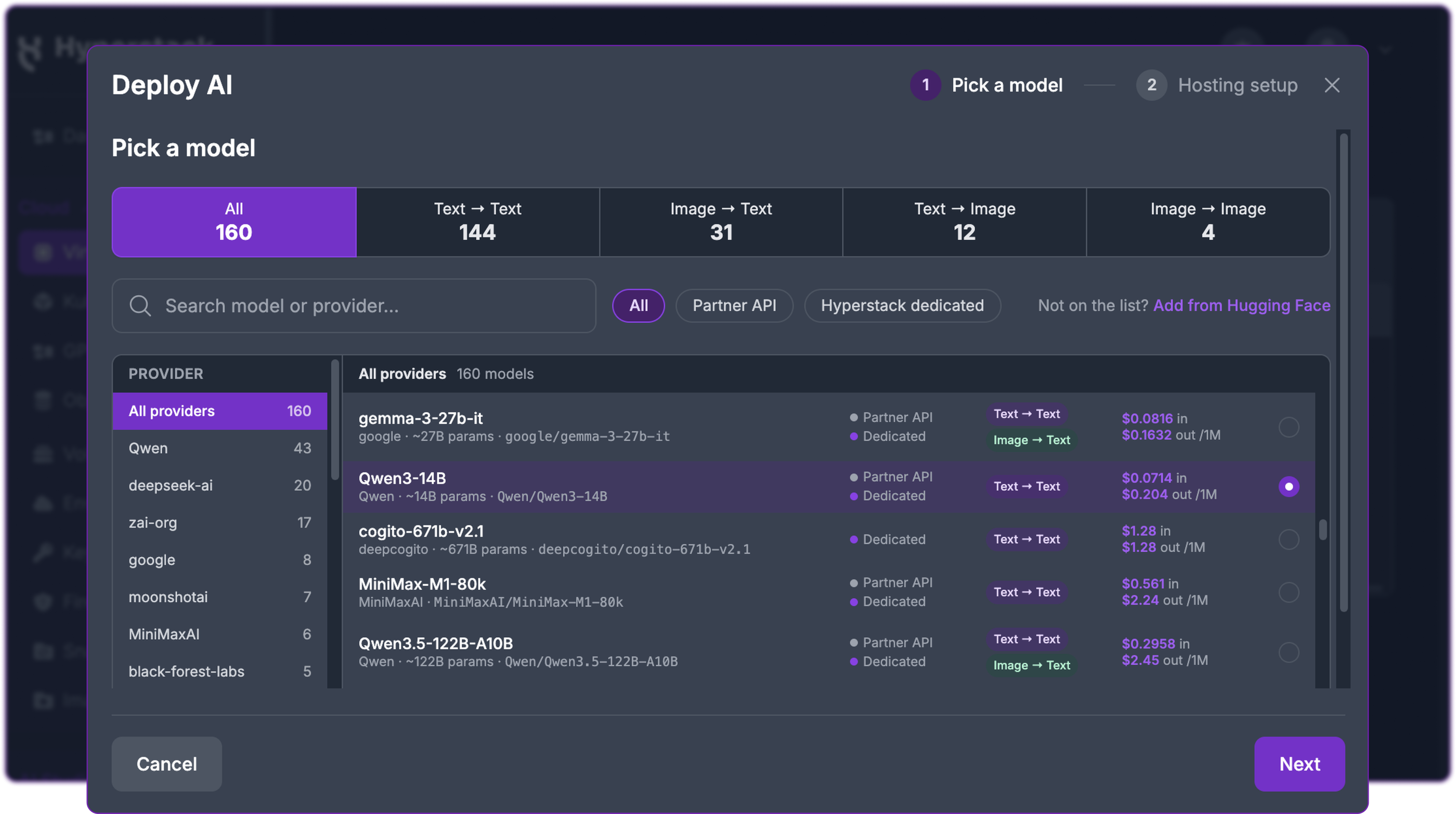The height and width of the screenshot is (814, 1456).
Task: Switch to the Text → Text 144 tab
Action: point(477,222)
